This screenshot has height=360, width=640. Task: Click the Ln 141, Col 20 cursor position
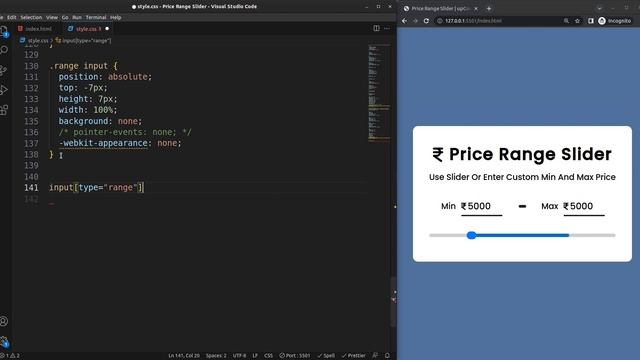pyautogui.click(x=184, y=356)
